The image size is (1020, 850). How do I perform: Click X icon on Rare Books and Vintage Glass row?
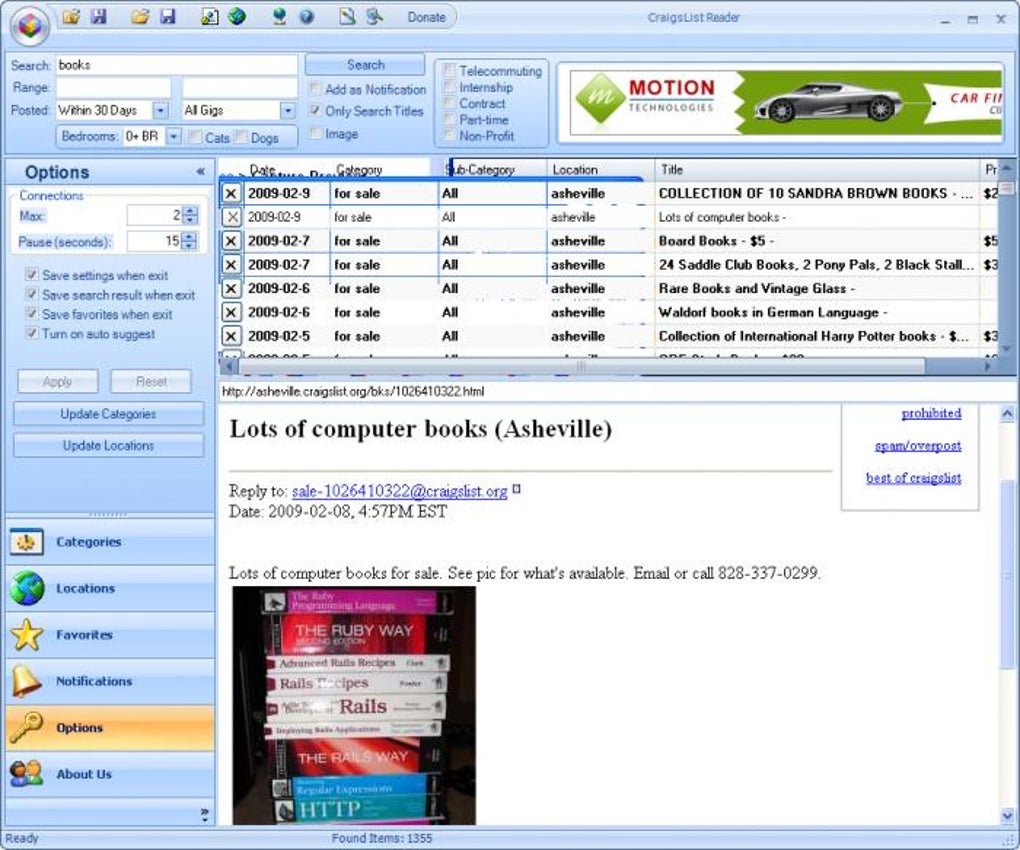(231, 289)
